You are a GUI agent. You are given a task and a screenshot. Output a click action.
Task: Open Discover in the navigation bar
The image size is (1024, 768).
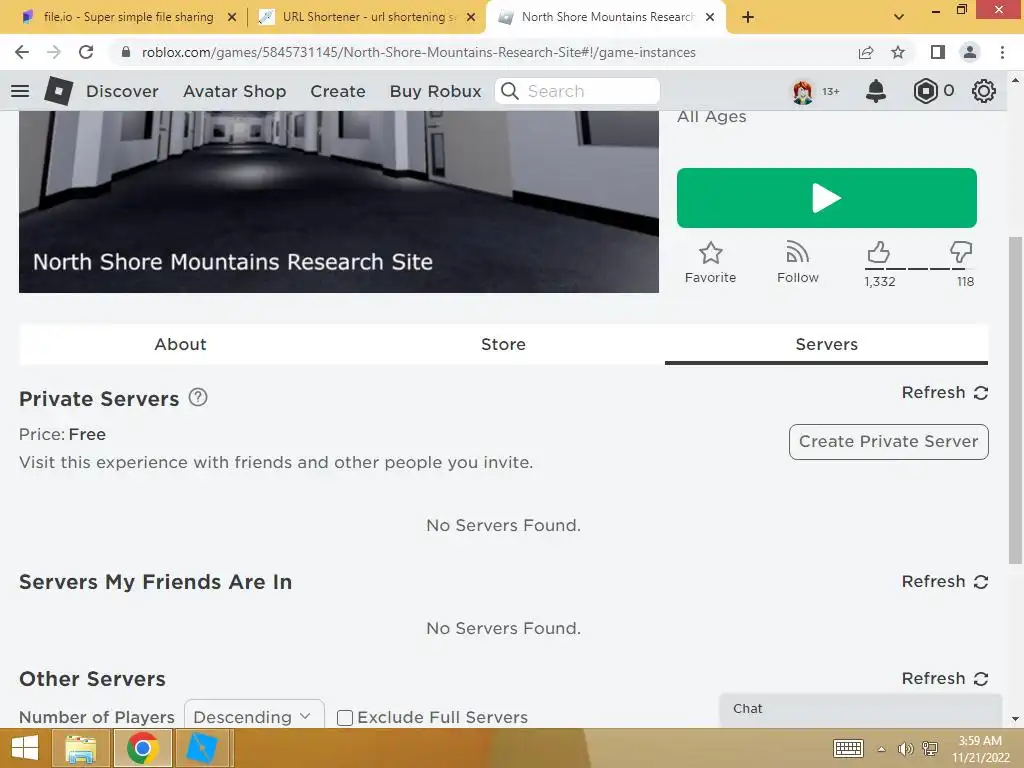[122, 91]
